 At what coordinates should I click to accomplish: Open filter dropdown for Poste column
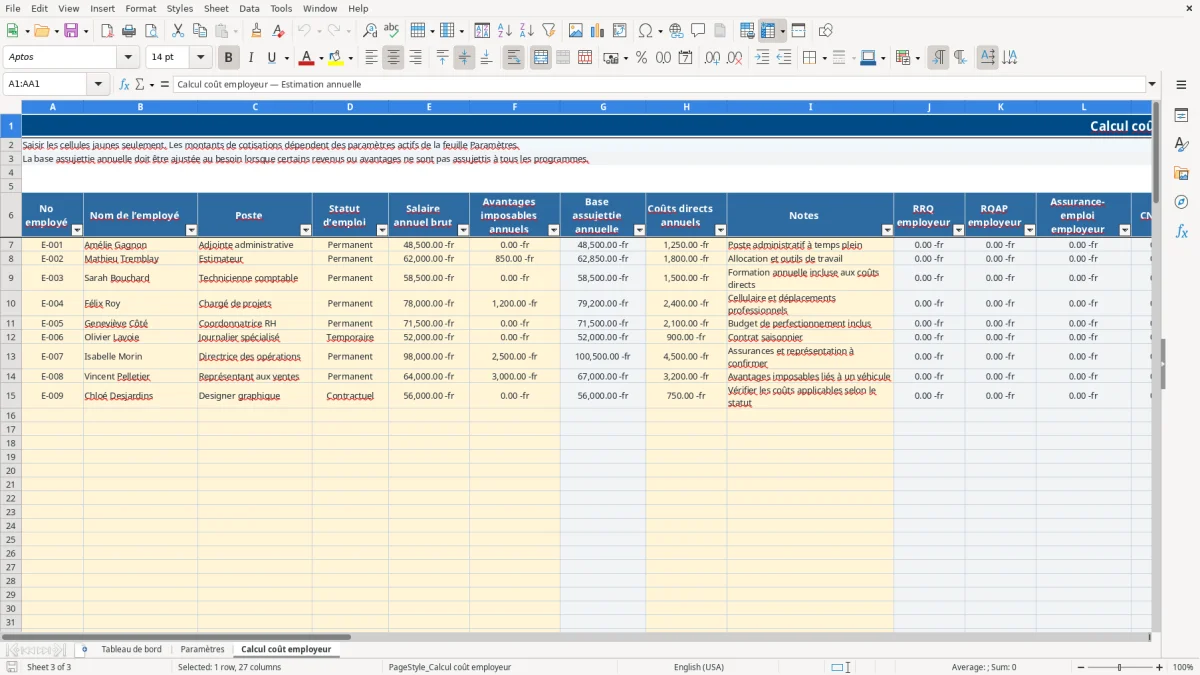click(304, 230)
